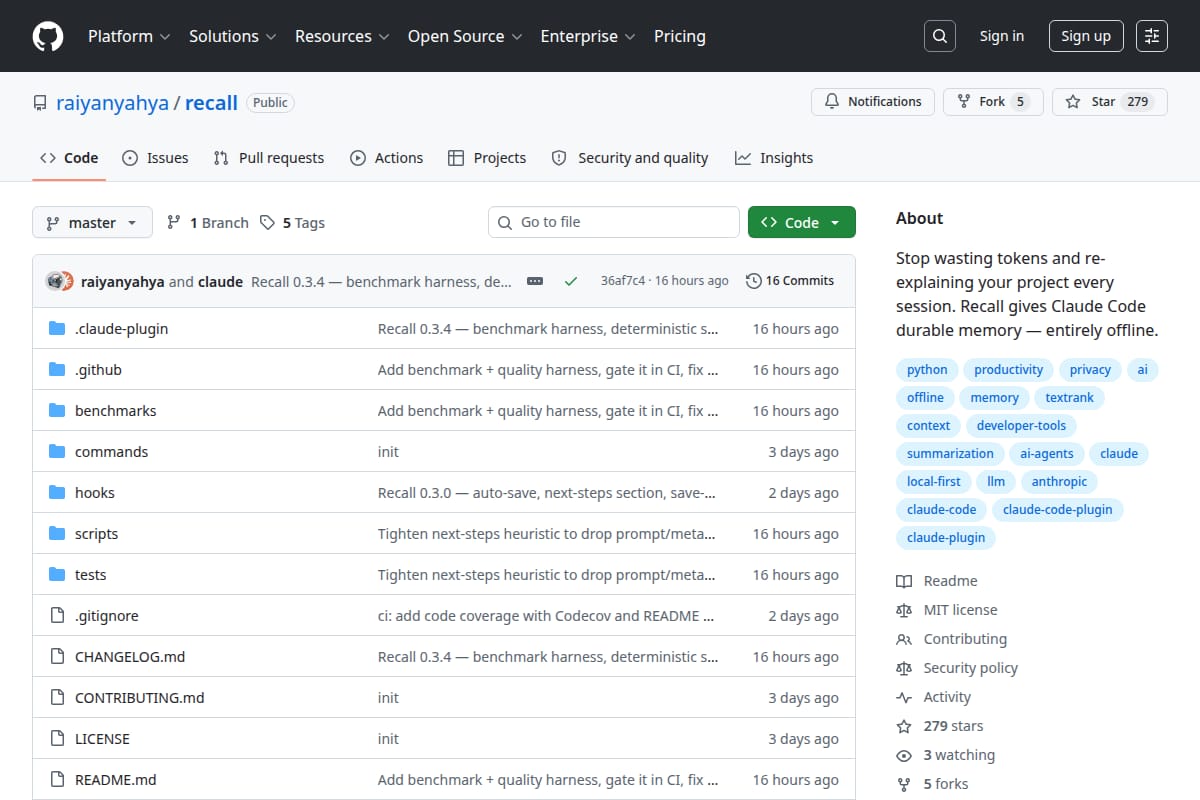The width and height of the screenshot is (1200, 800).
Task: Click the book icon next to Readme
Action: 904,581
